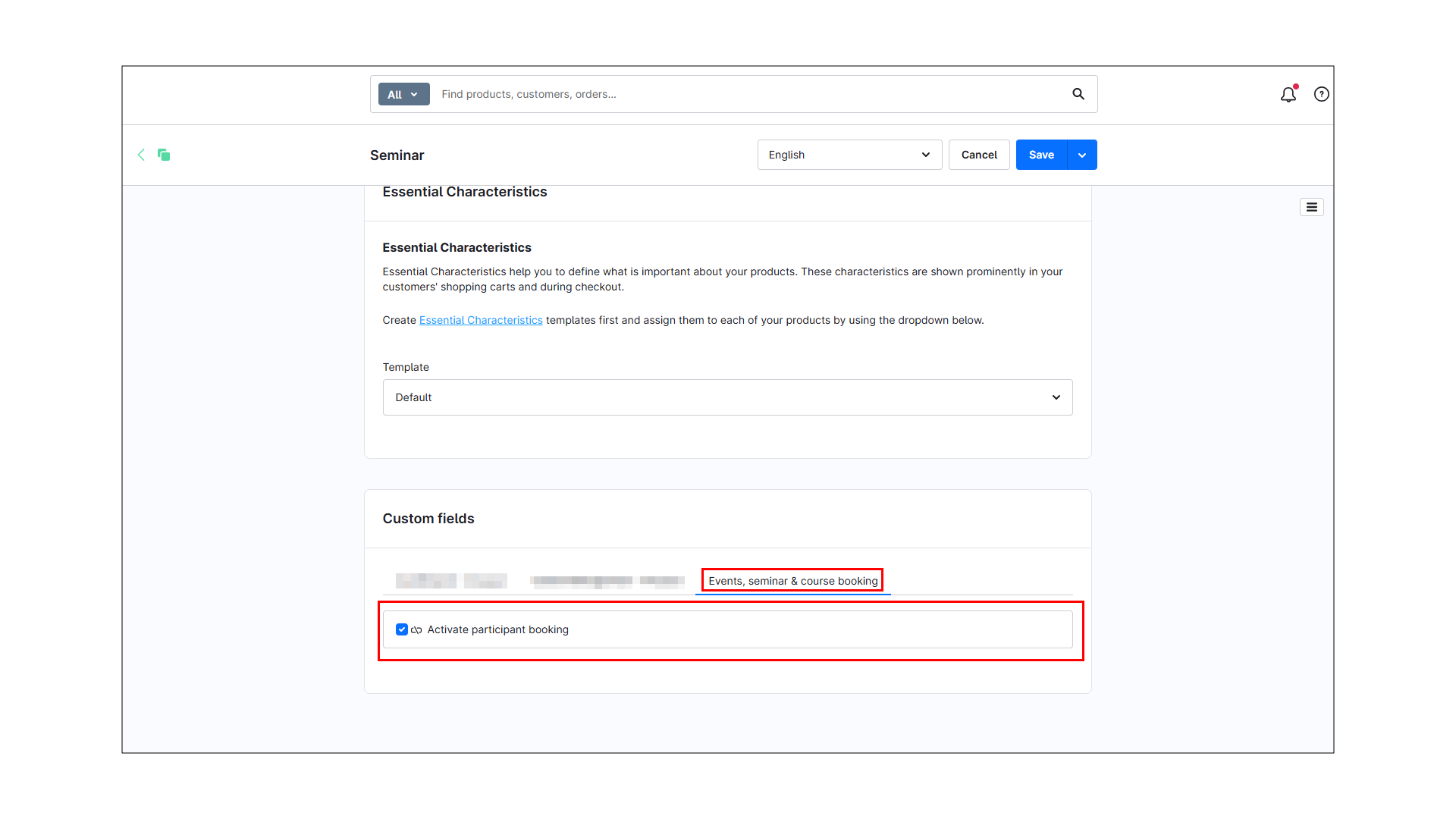Image resolution: width=1456 pixels, height=819 pixels.
Task: Click the Activate participant booking label text
Action: tap(497, 629)
